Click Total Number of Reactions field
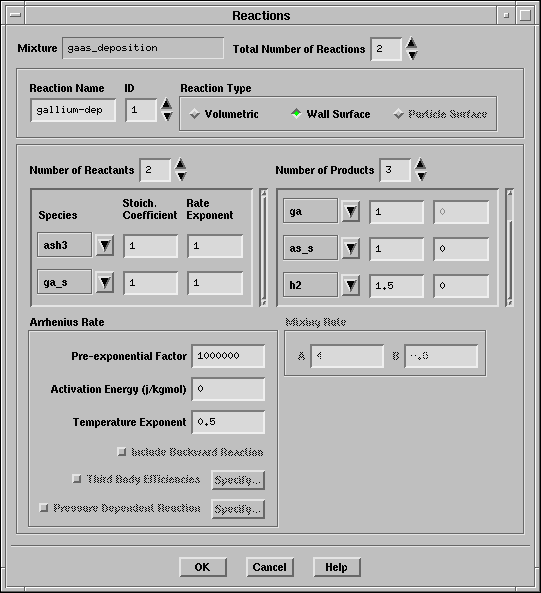541x593 pixels. 386,49
